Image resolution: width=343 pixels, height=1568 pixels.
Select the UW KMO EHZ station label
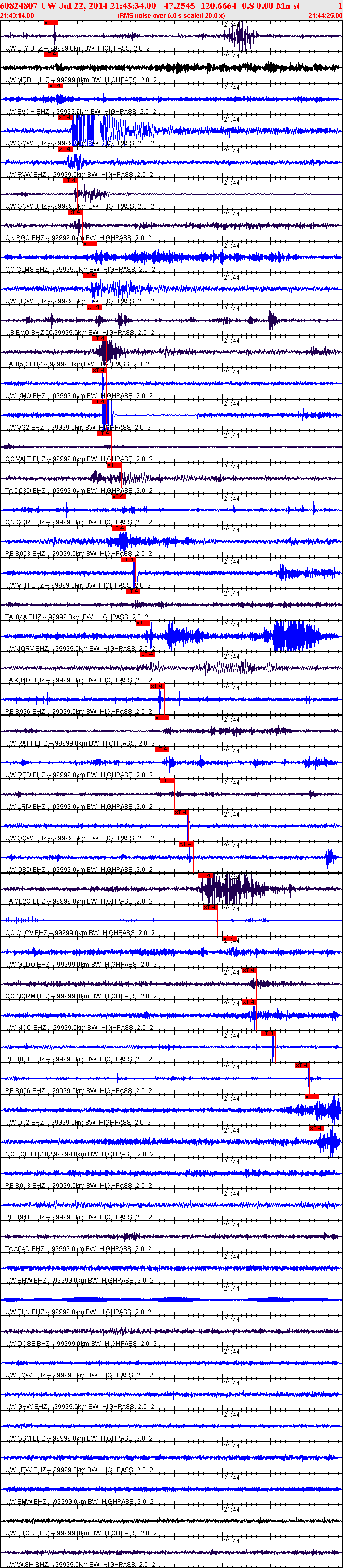pos(78,396)
